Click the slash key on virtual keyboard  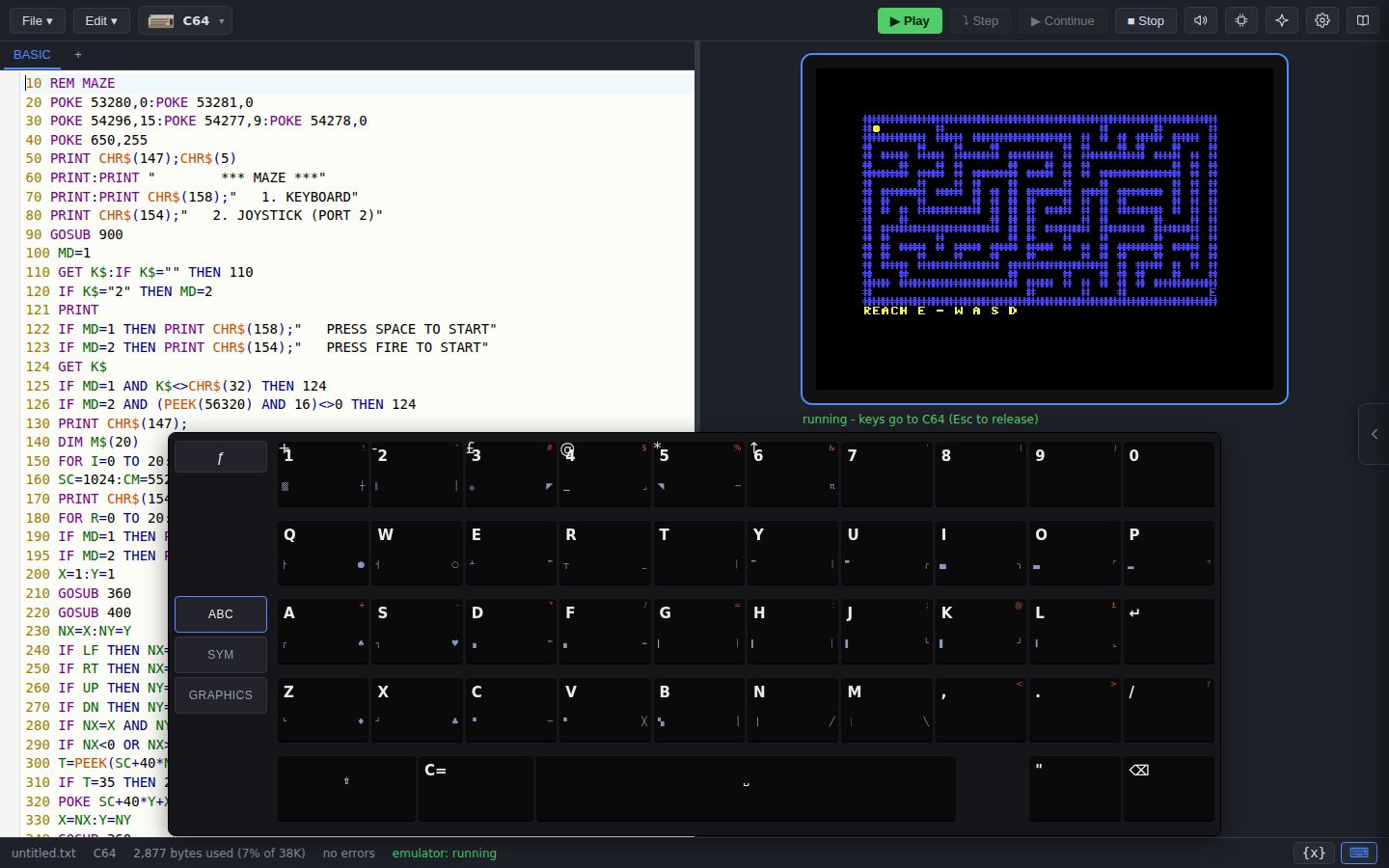click(1168, 710)
